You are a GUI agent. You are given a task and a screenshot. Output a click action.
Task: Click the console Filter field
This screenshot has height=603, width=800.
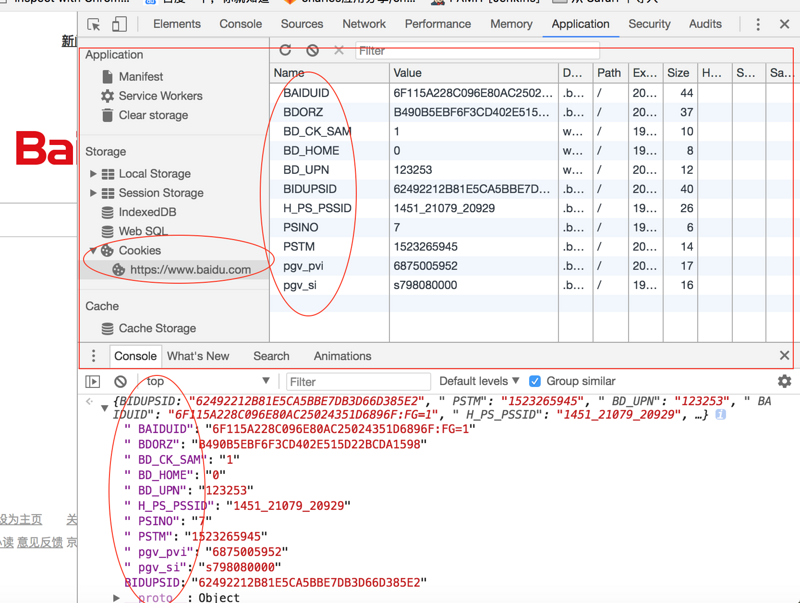click(x=358, y=382)
